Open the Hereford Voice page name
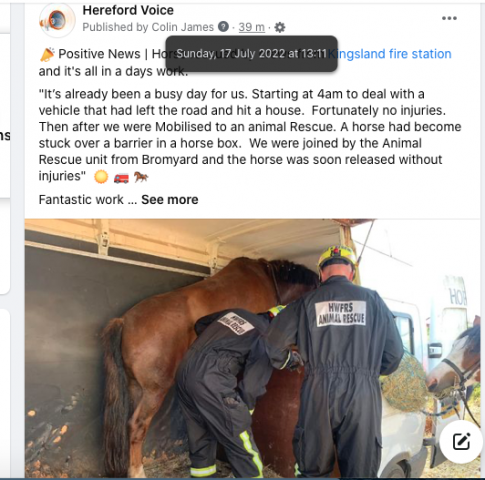 (x=128, y=10)
